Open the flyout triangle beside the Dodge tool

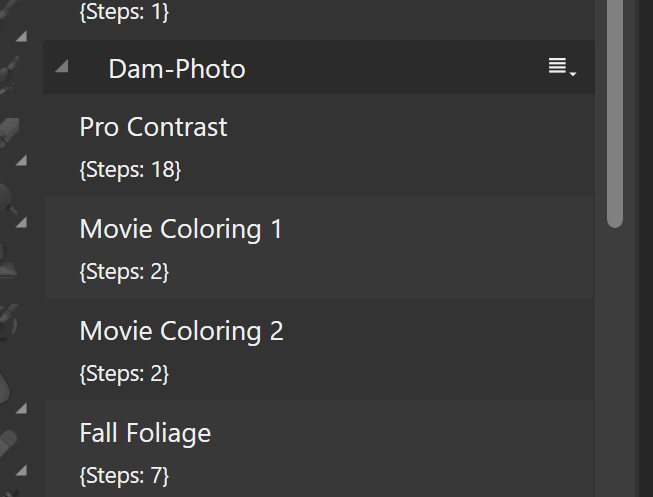tap(21, 222)
